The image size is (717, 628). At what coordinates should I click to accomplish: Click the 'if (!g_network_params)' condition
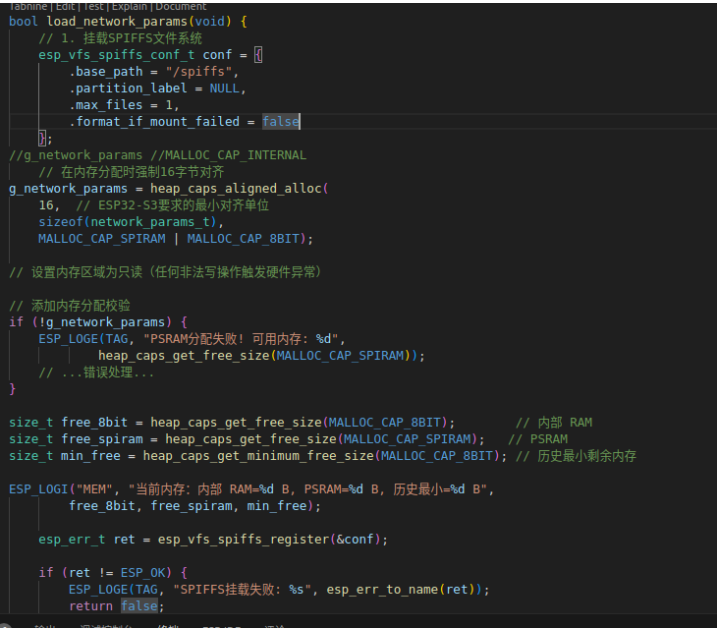[91, 322]
